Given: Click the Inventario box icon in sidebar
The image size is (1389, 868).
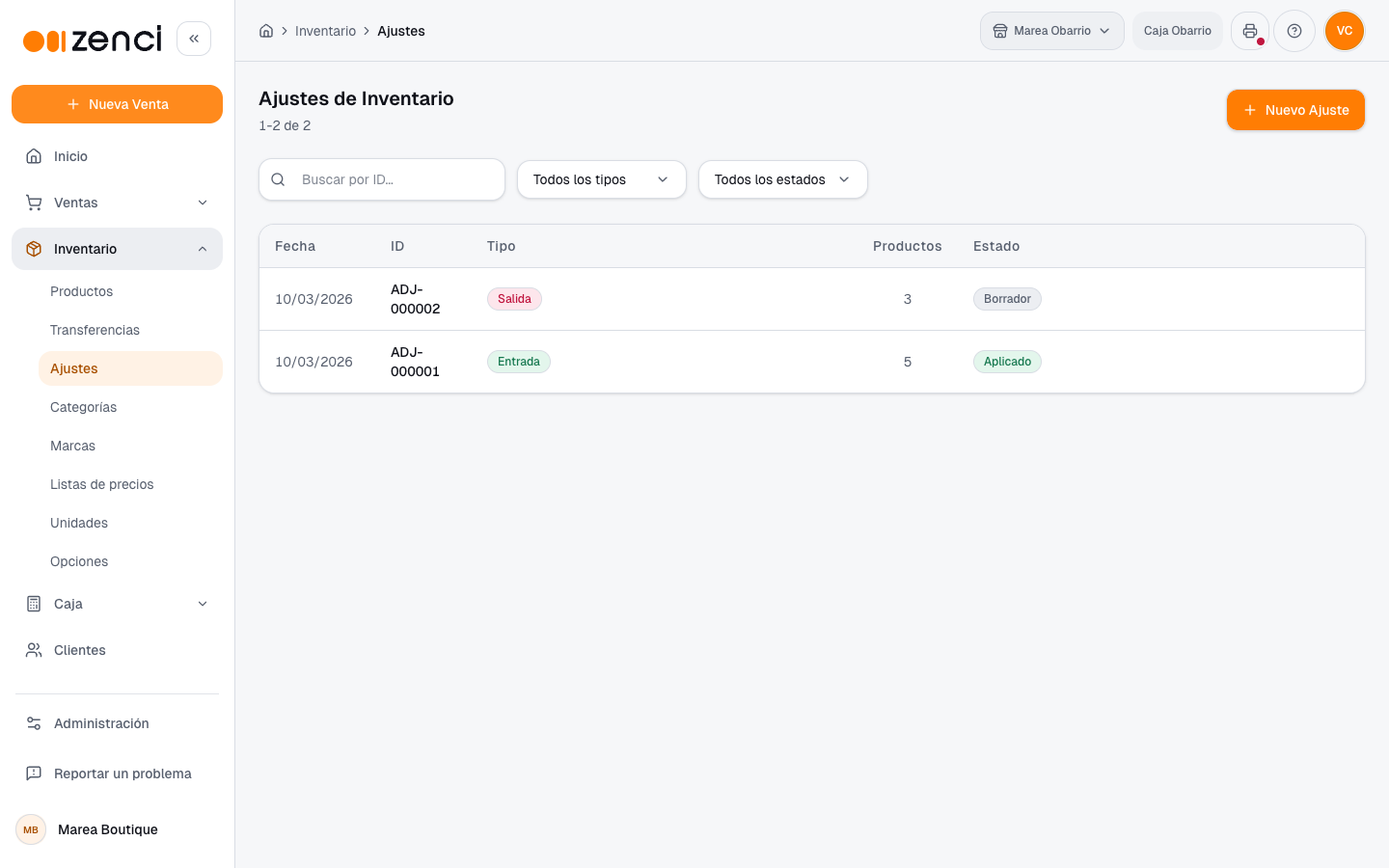Looking at the screenshot, I should point(34,249).
